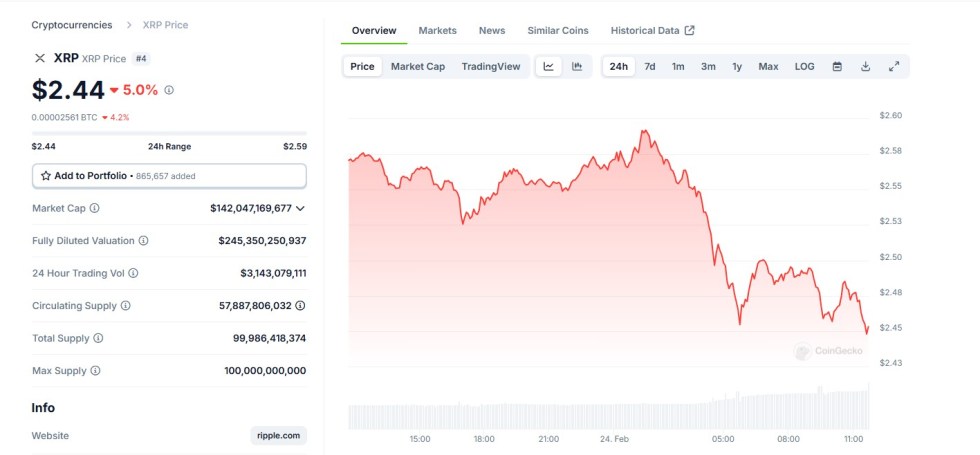The image size is (980, 455).
Task: Download the chart data
Action: tap(866, 67)
